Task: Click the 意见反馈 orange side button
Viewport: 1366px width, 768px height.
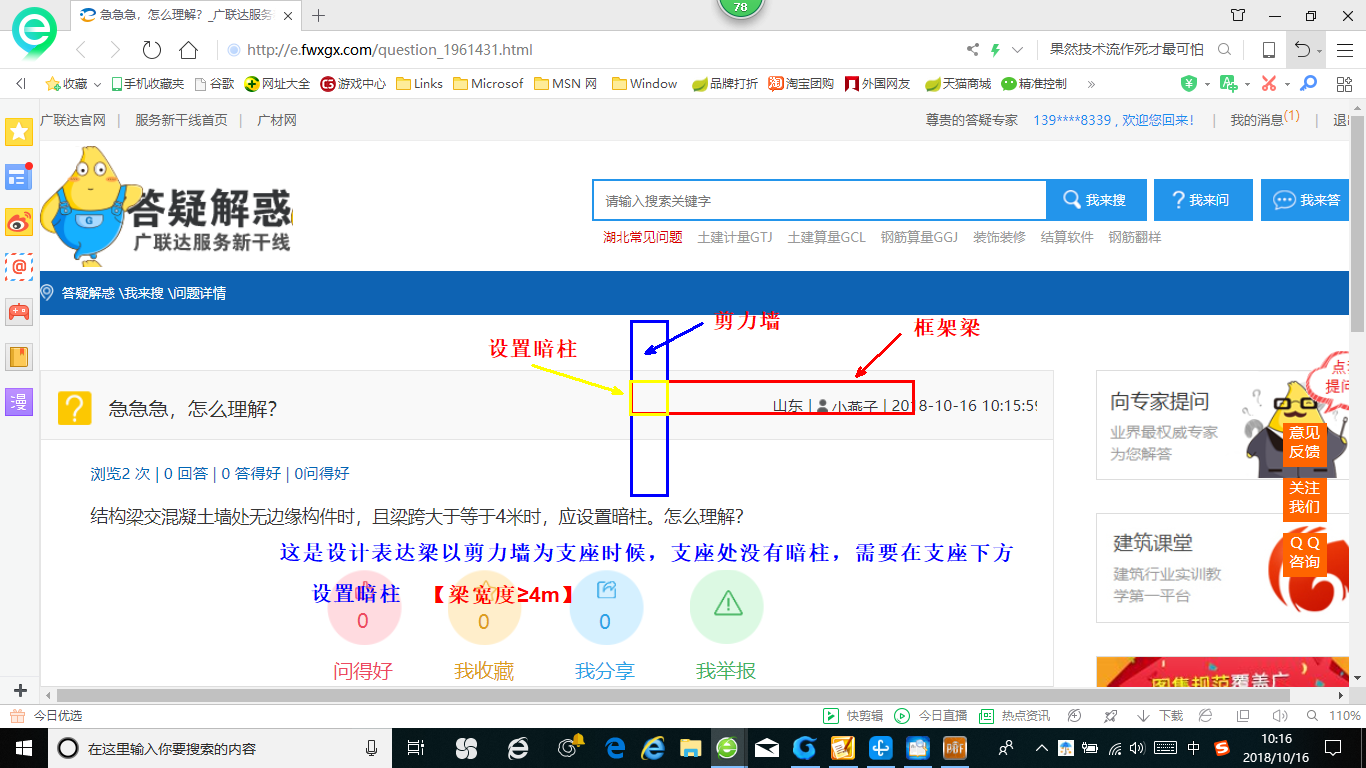Action: click(1303, 443)
